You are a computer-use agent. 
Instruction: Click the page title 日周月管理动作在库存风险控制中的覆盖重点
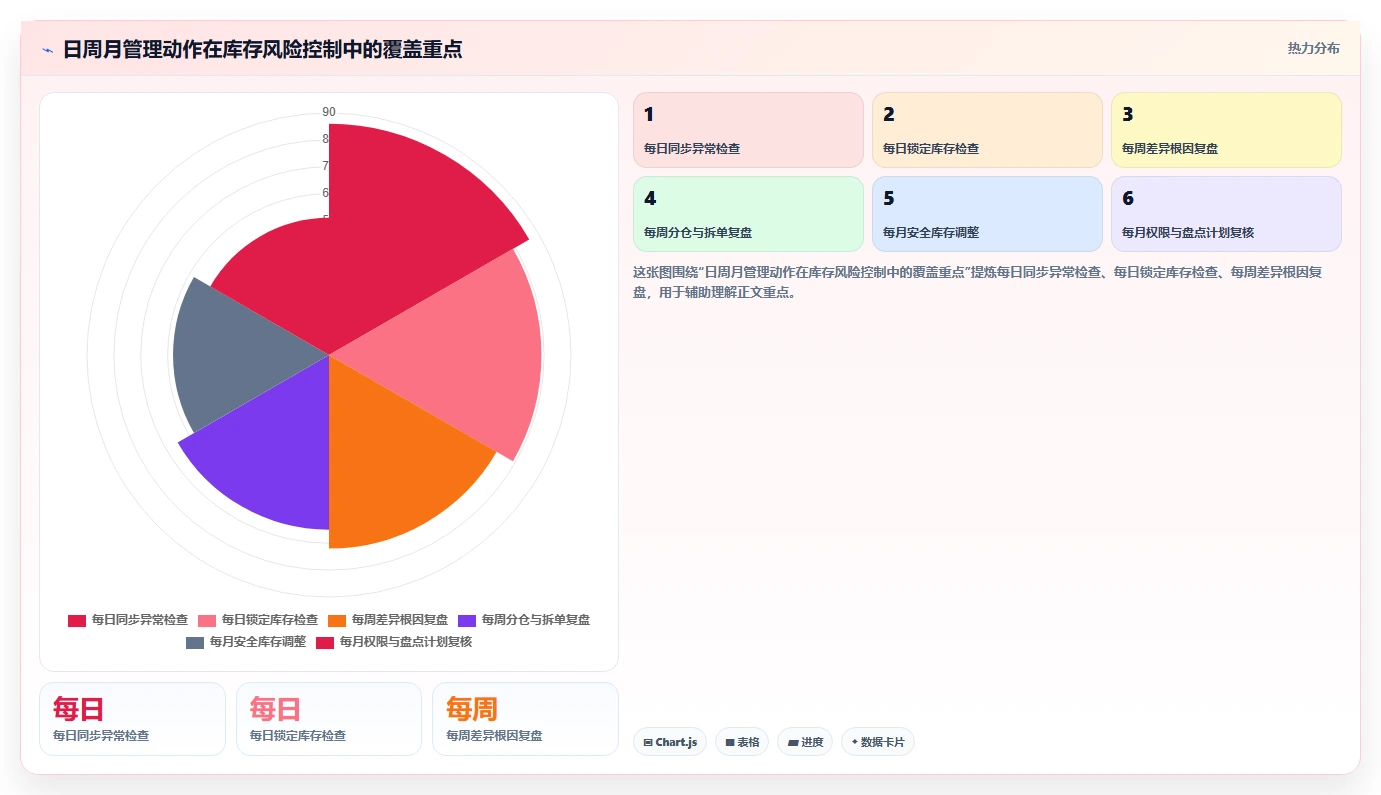pyautogui.click(x=262, y=49)
